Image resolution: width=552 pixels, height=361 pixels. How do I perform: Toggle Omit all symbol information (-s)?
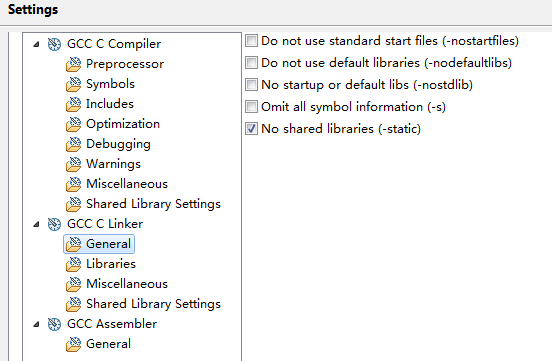[x=251, y=107]
